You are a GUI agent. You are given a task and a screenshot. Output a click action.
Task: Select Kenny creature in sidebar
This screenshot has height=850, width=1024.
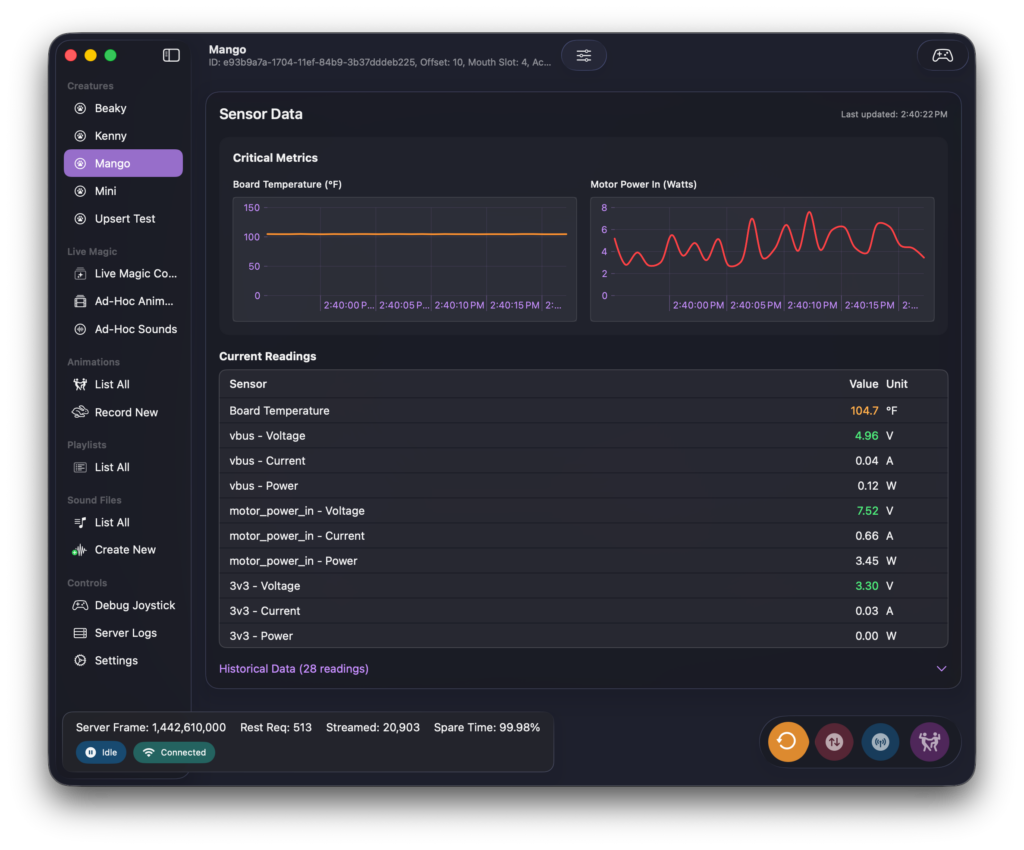[x=110, y=136]
